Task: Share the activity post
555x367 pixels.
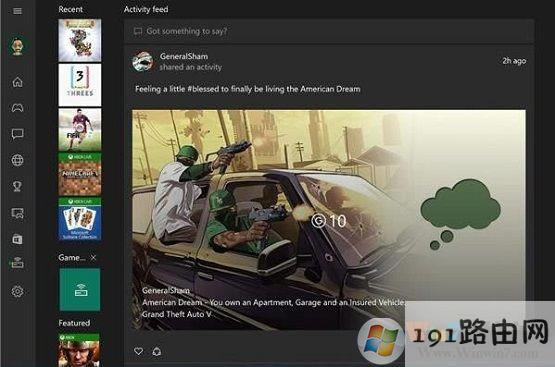Action: [156, 351]
